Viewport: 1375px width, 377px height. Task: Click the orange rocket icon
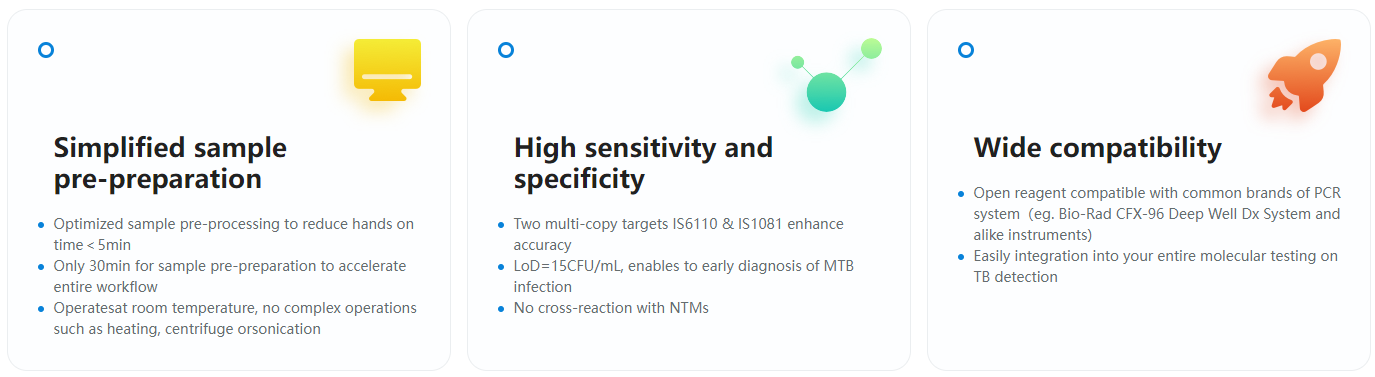(1300, 75)
